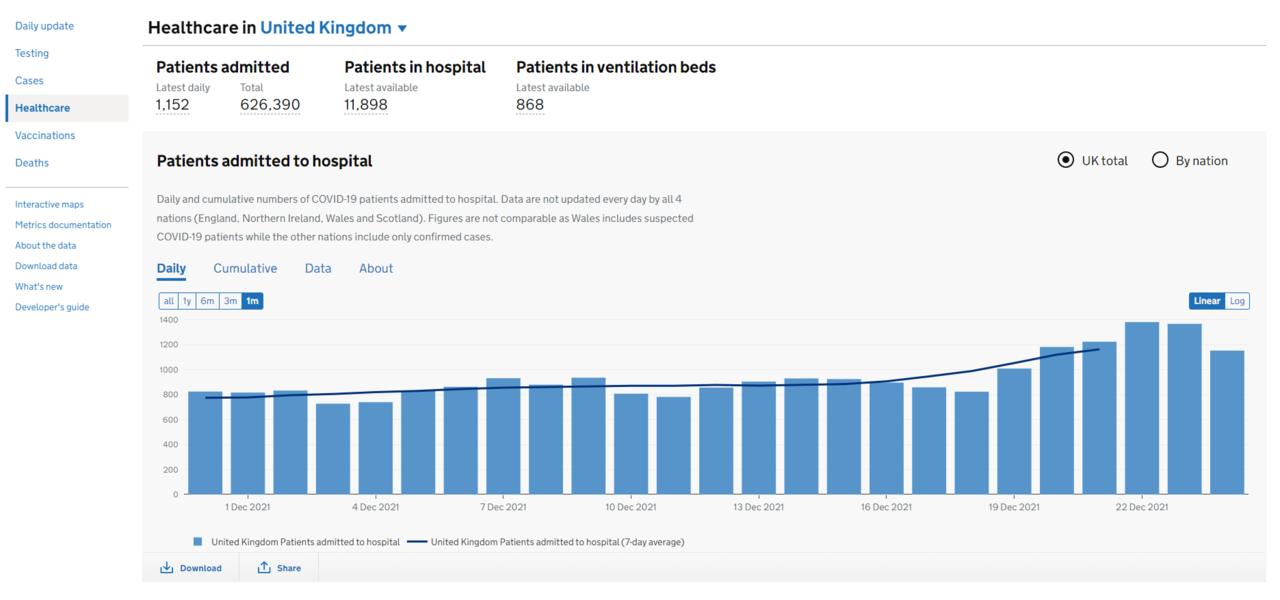This screenshot has height=600, width=1280.
Task: Open the Interactive maps link
Action: pos(49,205)
